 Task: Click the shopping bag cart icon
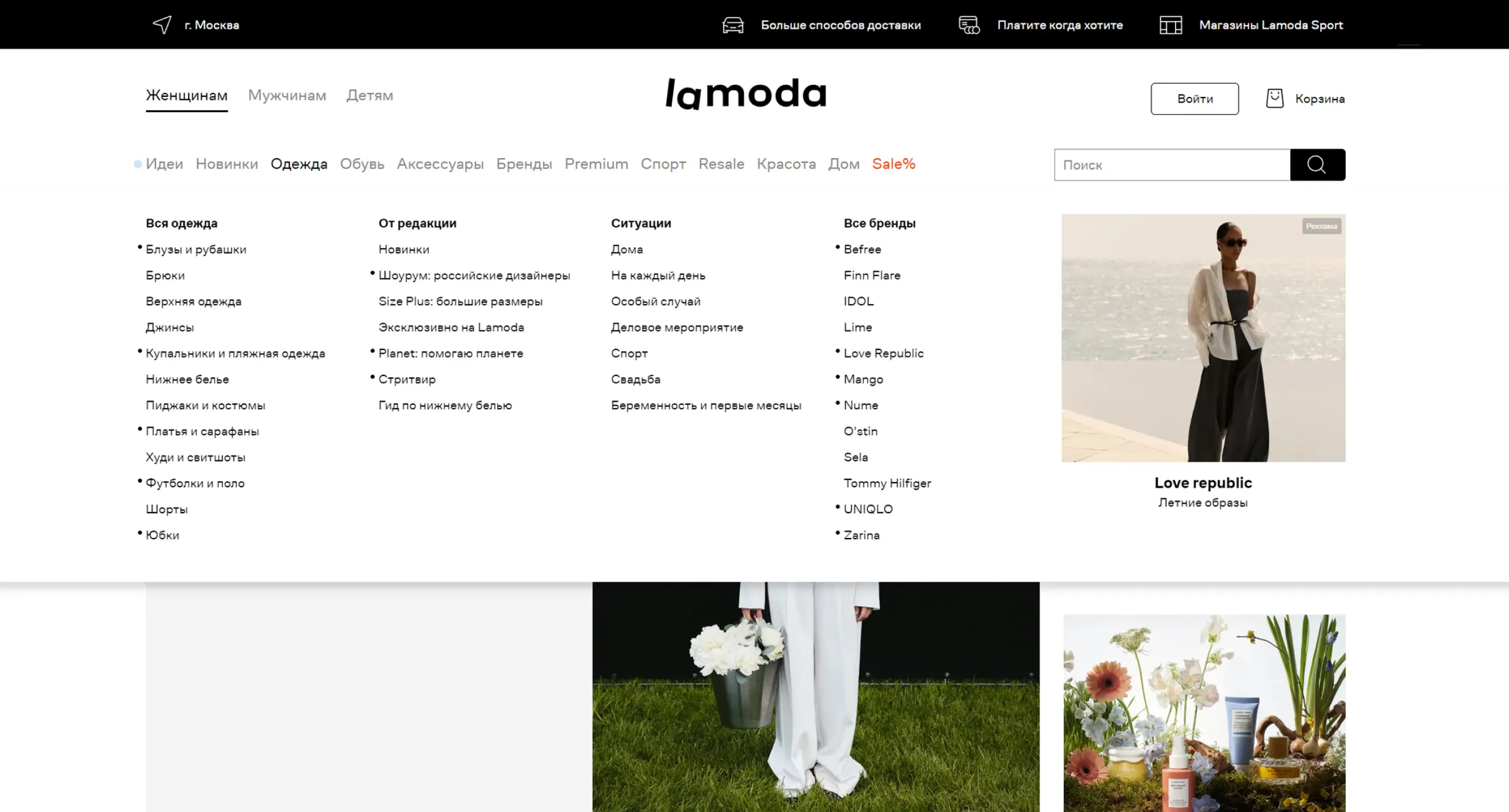click(x=1275, y=98)
